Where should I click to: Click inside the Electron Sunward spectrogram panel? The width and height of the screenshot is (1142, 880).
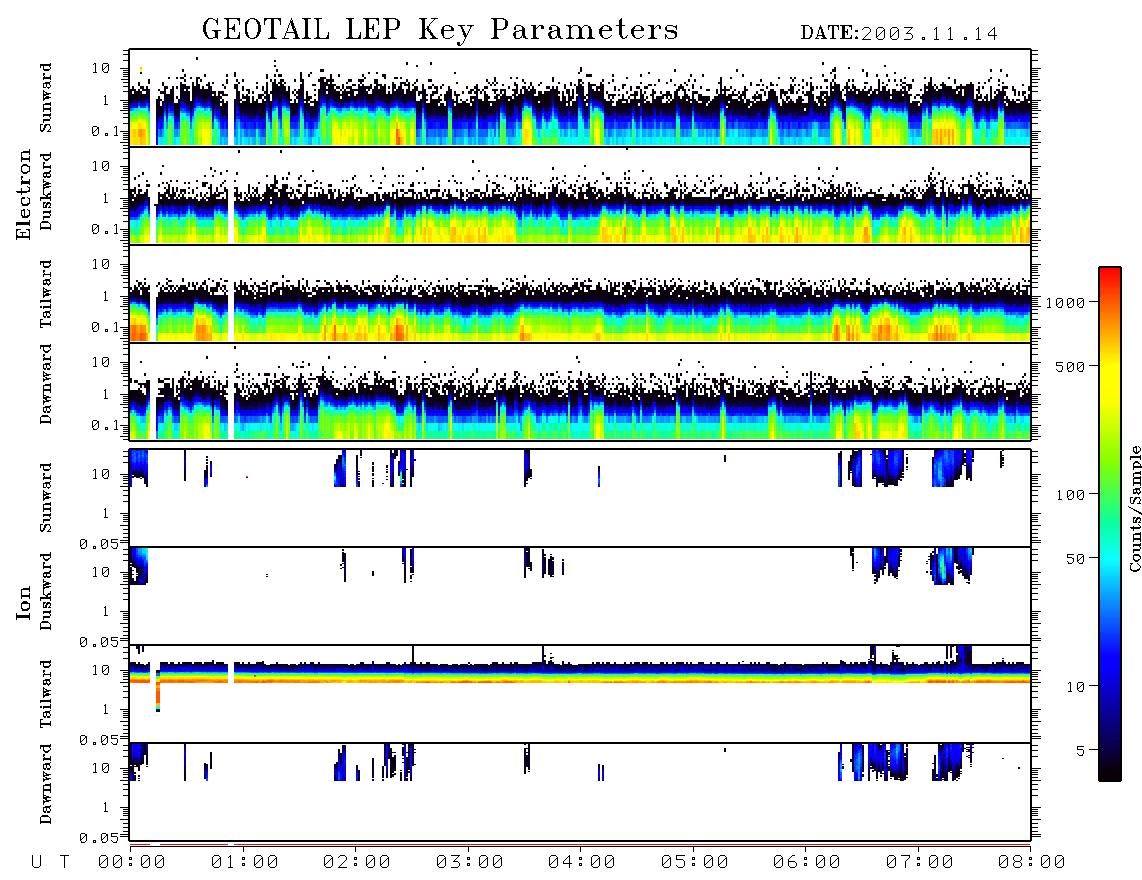(580, 98)
